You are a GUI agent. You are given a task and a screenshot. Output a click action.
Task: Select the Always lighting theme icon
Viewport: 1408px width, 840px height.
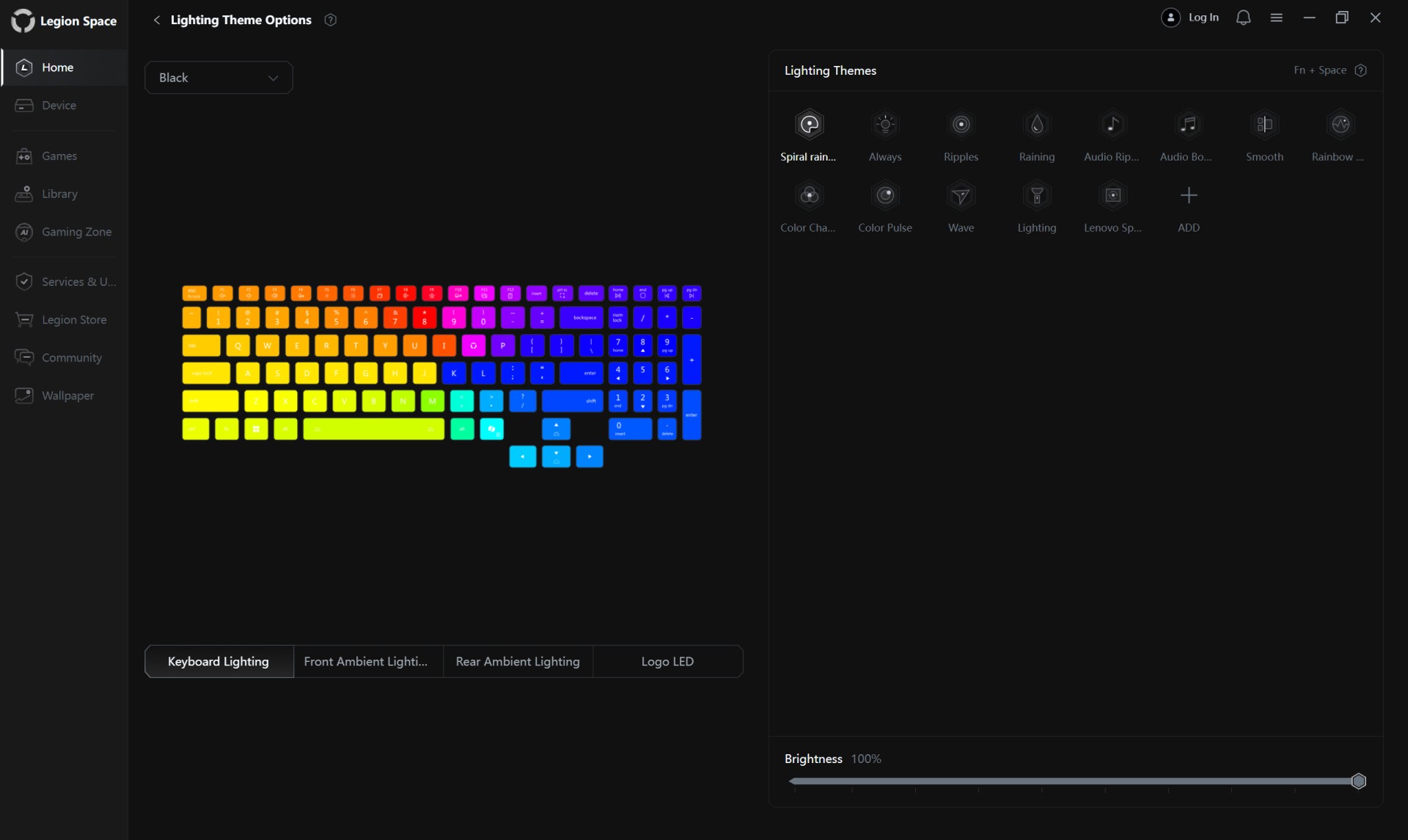[x=885, y=125]
